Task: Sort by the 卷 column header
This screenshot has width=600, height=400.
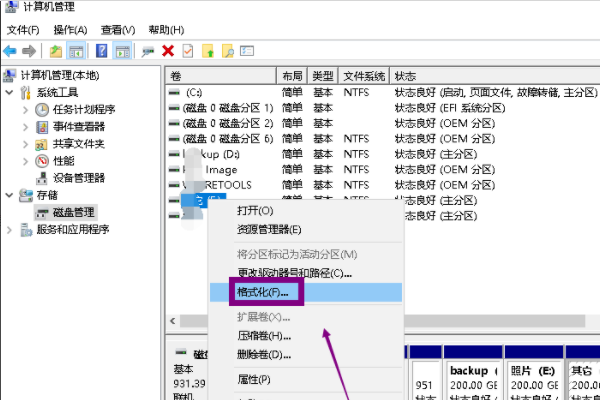Action: [x=221, y=76]
